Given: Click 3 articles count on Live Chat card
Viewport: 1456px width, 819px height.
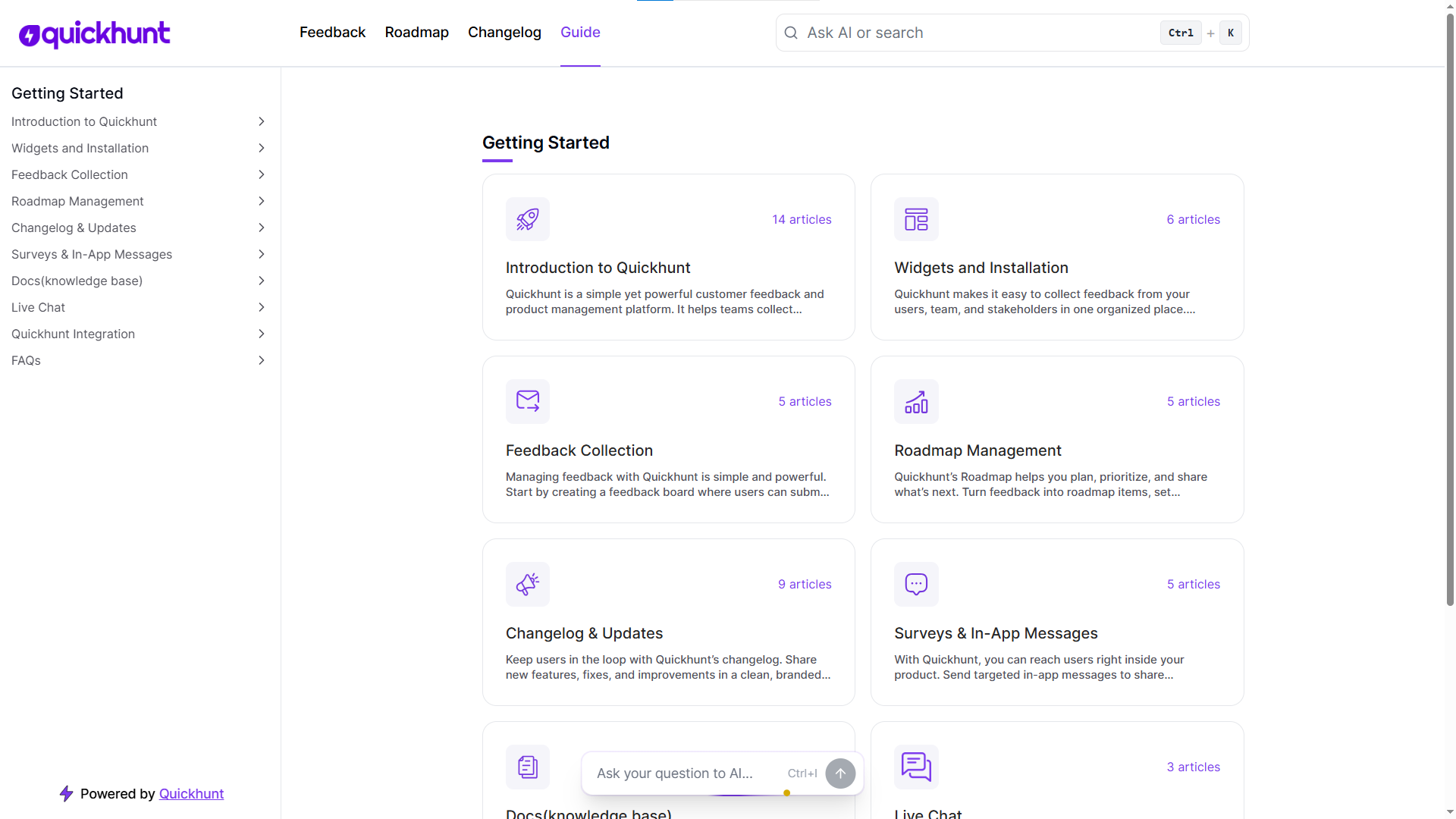Looking at the screenshot, I should point(1193,767).
